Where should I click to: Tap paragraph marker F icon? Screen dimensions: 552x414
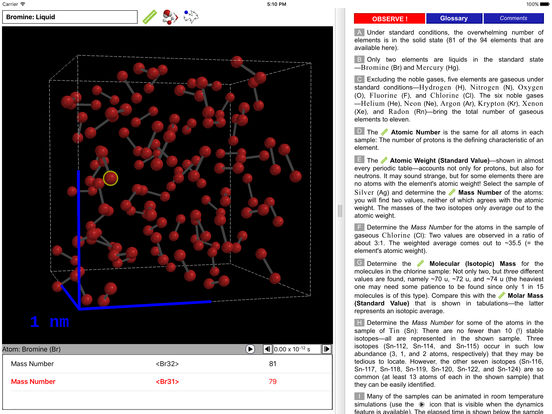click(359, 227)
